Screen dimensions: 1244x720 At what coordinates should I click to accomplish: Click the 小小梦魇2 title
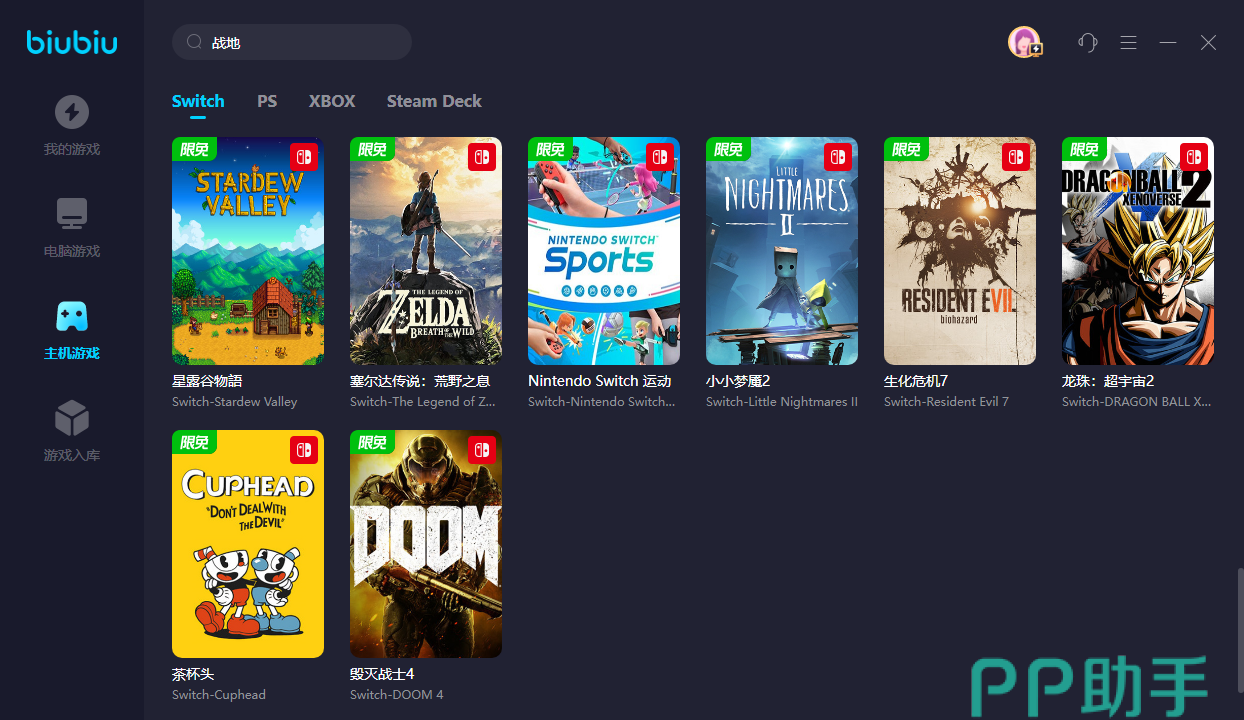click(x=738, y=381)
